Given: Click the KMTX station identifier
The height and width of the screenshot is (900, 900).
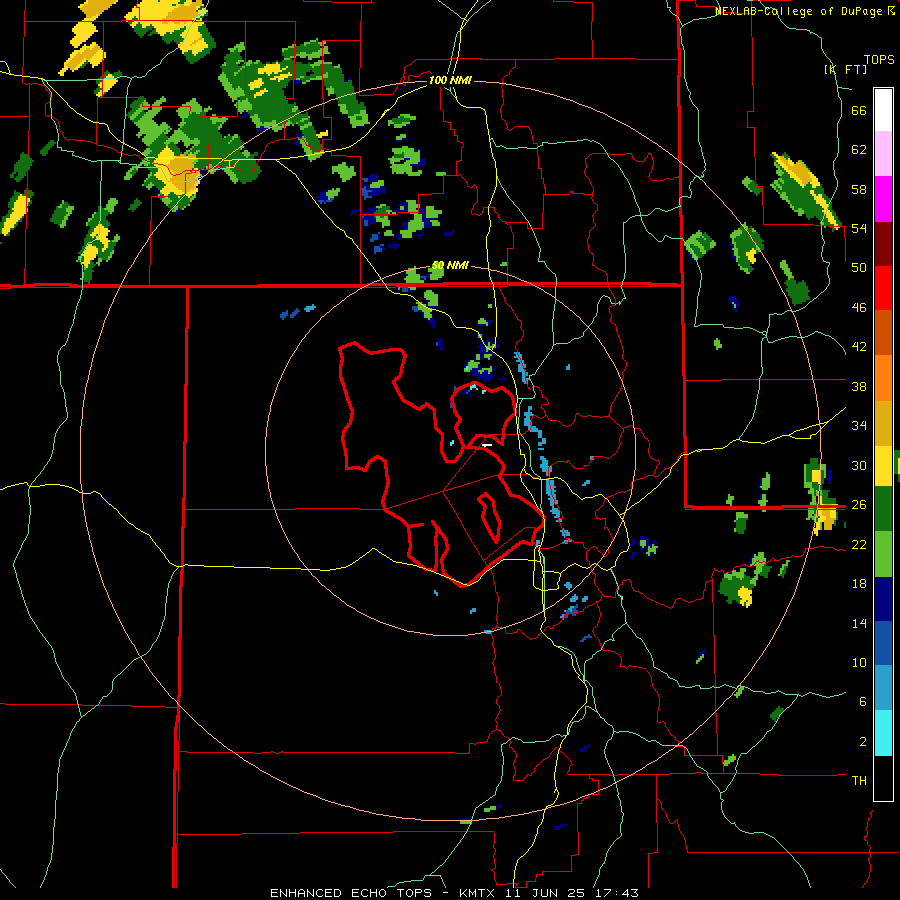Looking at the screenshot, I should (x=476, y=893).
